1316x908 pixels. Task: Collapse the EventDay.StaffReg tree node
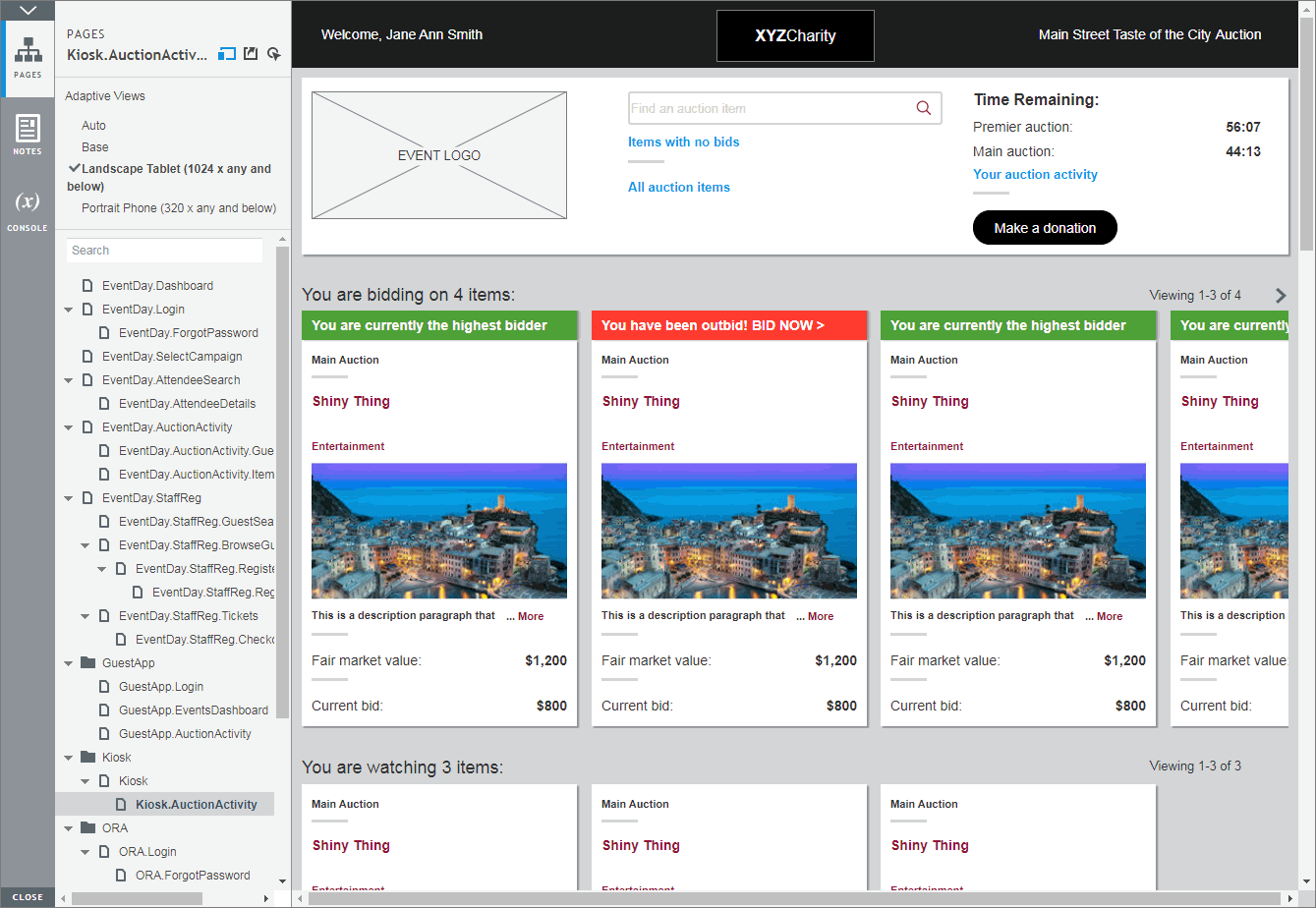click(x=69, y=498)
